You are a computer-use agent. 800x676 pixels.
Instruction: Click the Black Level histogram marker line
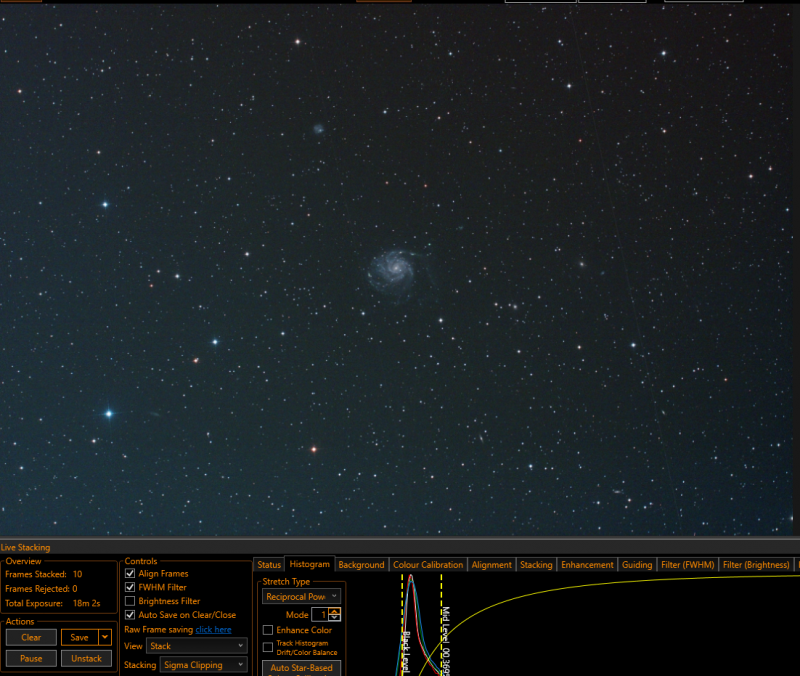click(403, 624)
